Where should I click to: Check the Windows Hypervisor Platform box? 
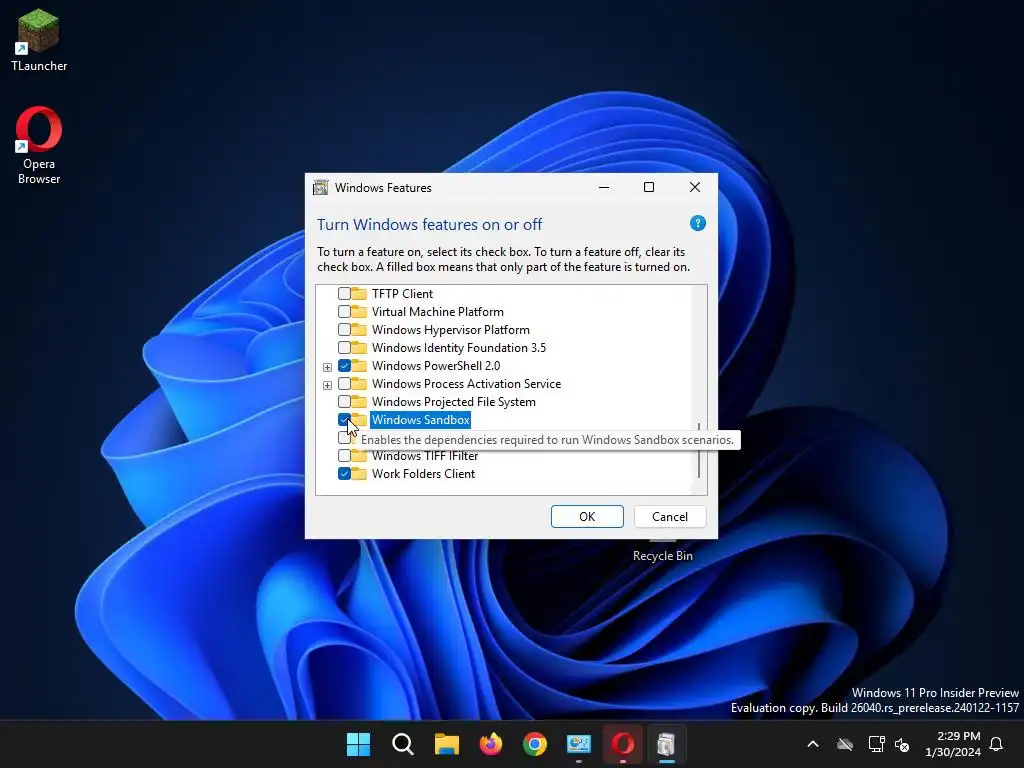[344, 329]
